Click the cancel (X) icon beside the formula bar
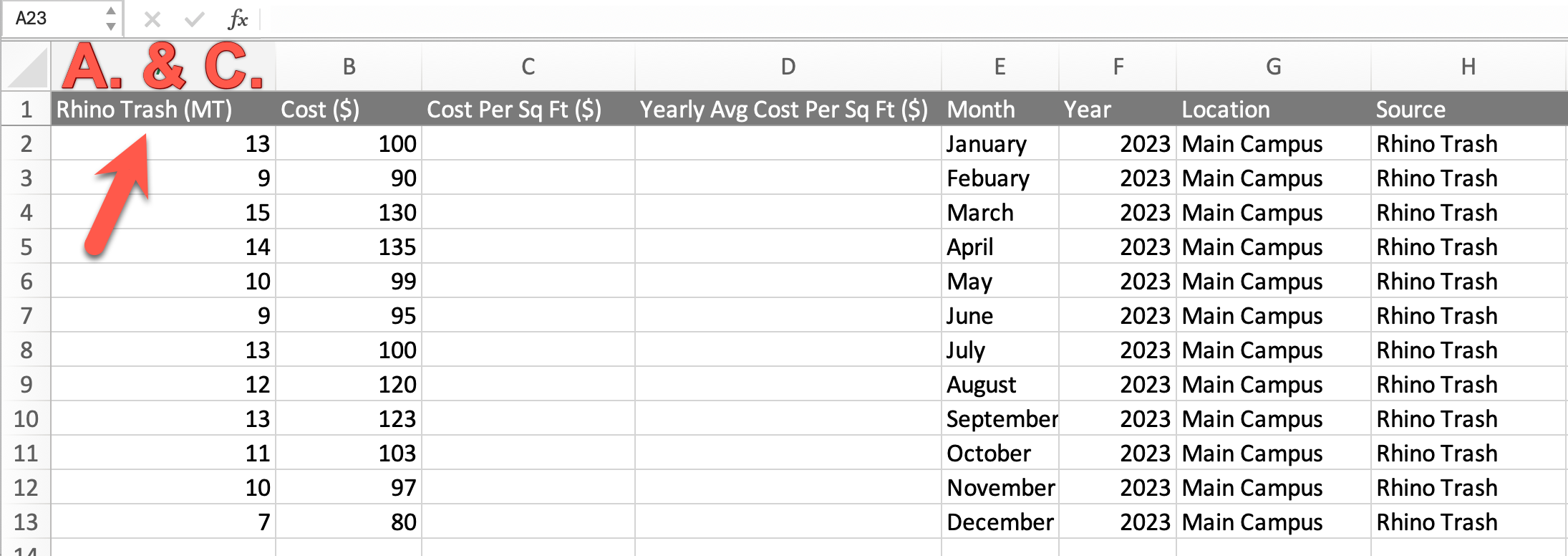 pos(151,19)
